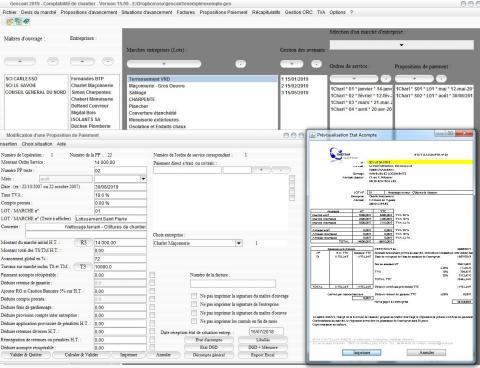This screenshot has width=480, height=368.
Task: Open the Choix entreprise dropdown
Action: pos(239,243)
